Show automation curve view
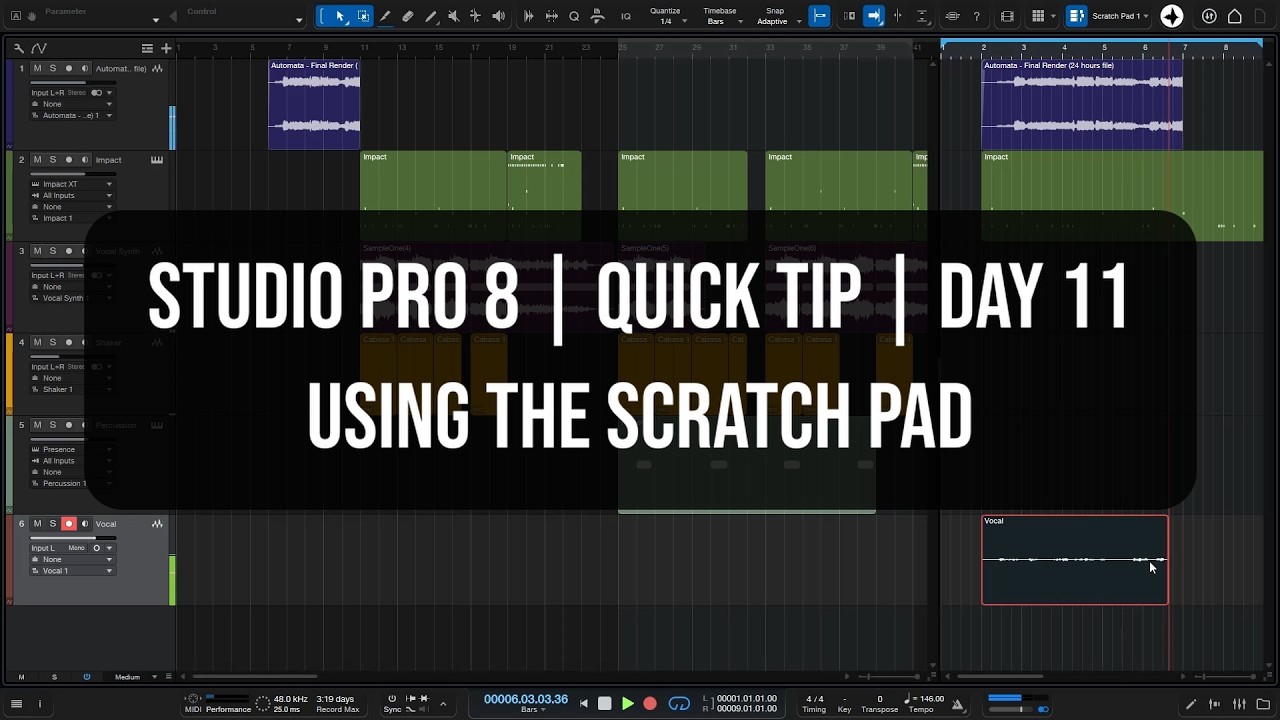This screenshot has height=720, width=1280. [x=39, y=48]
